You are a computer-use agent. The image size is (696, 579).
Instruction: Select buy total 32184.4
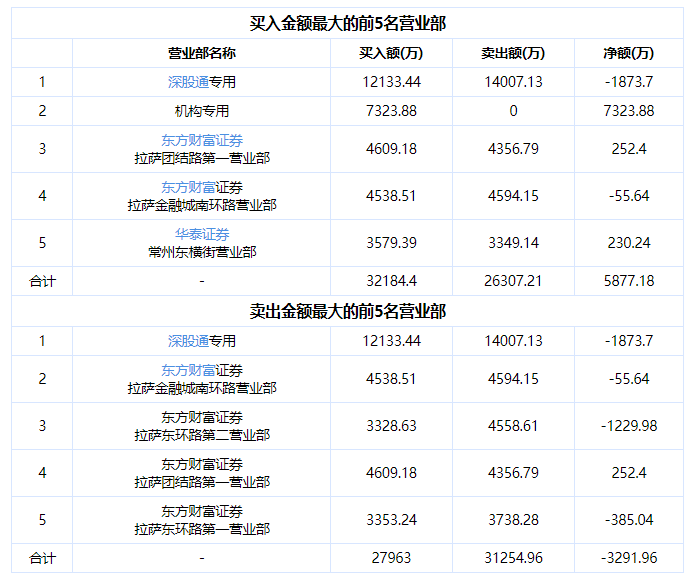tap(391, 281)
